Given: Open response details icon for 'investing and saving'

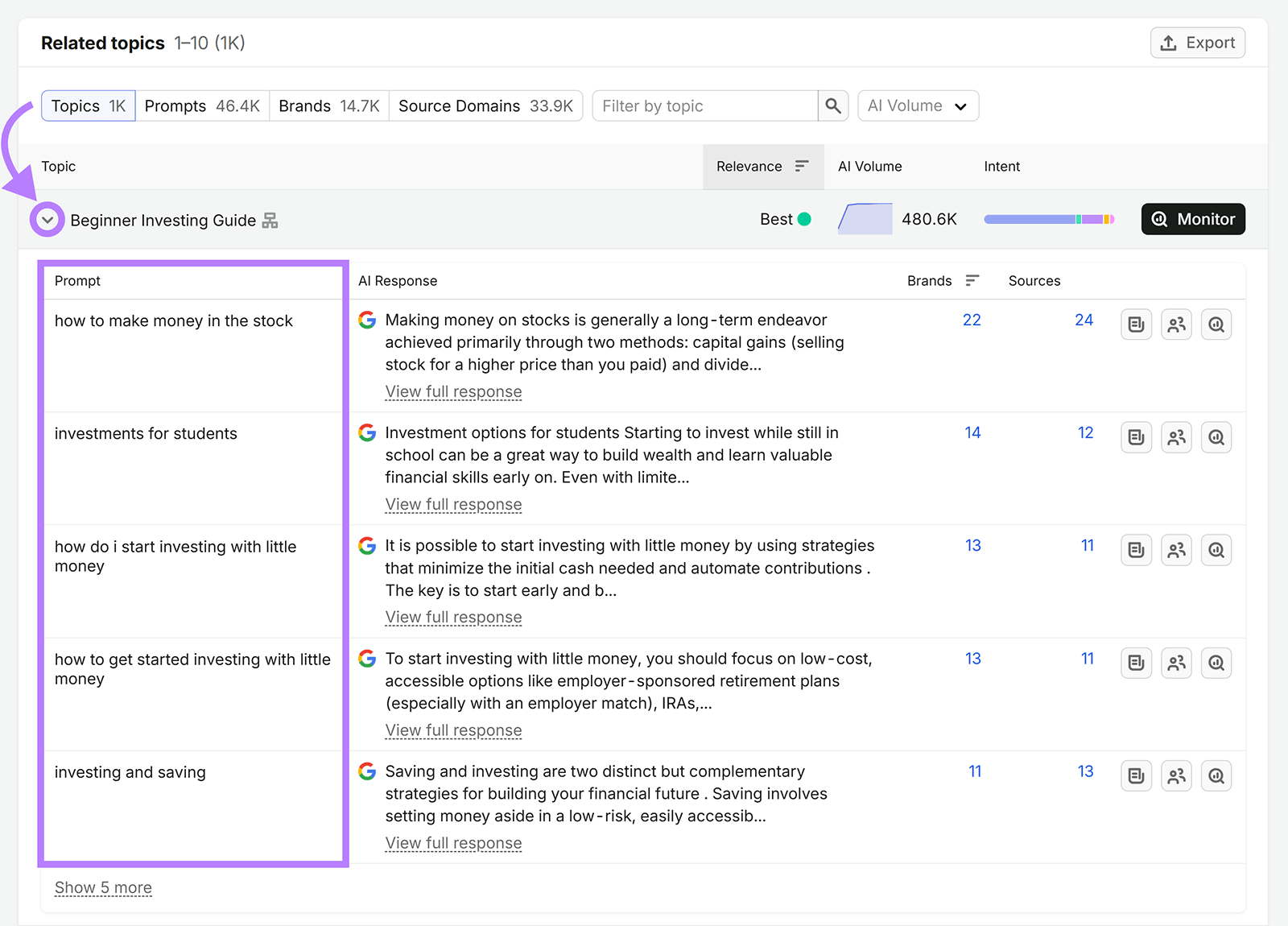Looking at the screenshot, I should coord(1137,776).
